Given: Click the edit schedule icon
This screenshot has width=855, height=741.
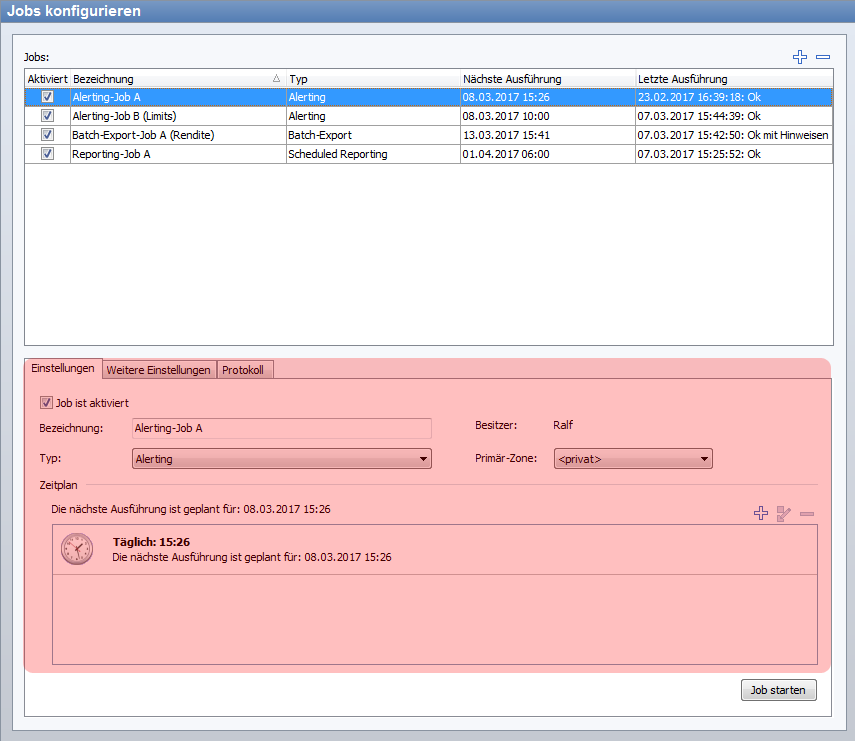Looking at the screenshot, I should pos(784,513).
